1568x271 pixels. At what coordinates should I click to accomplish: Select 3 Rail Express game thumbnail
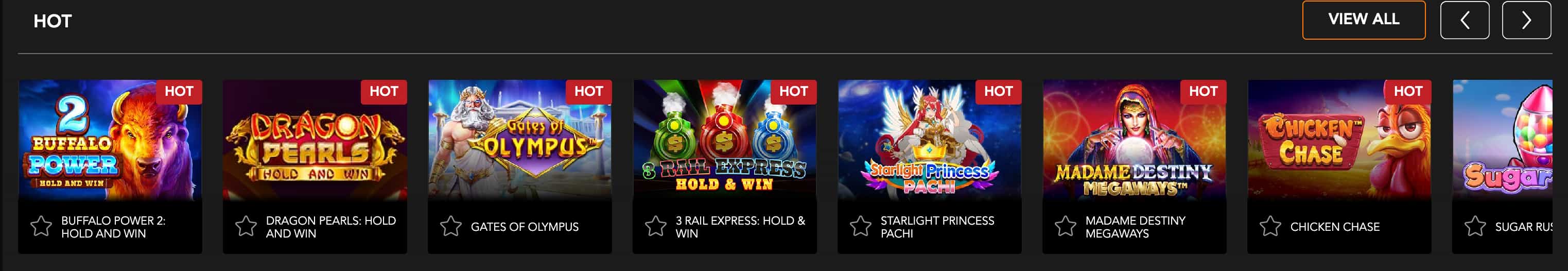[724, 140]
